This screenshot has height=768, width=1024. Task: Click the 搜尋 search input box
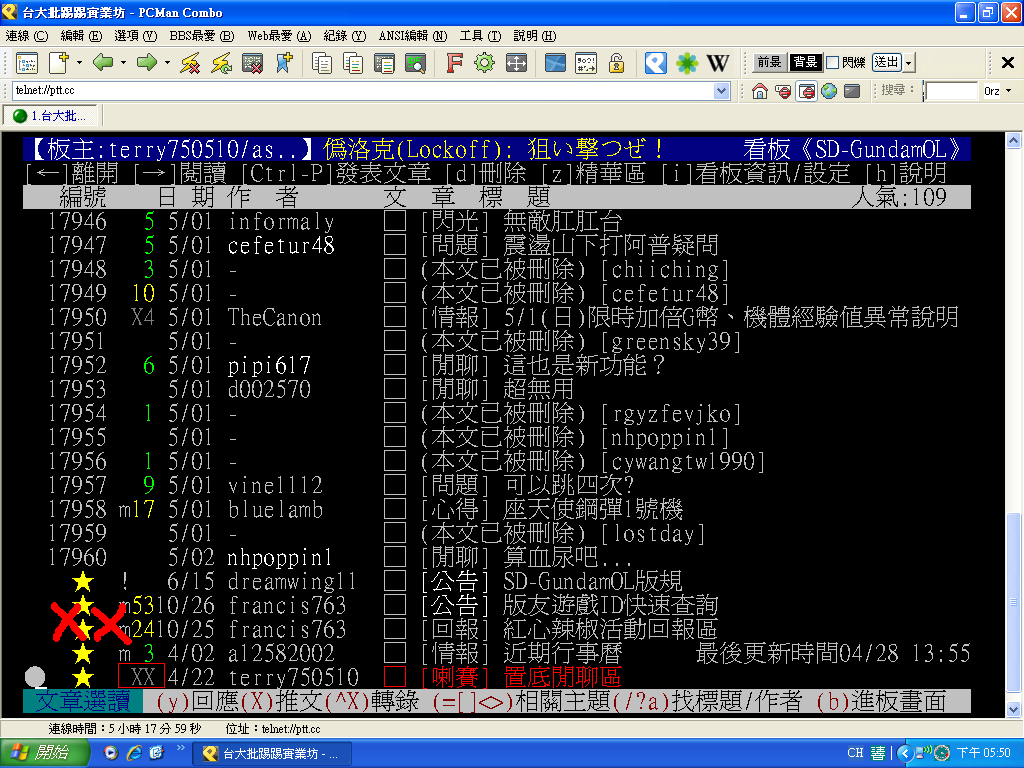952,91
